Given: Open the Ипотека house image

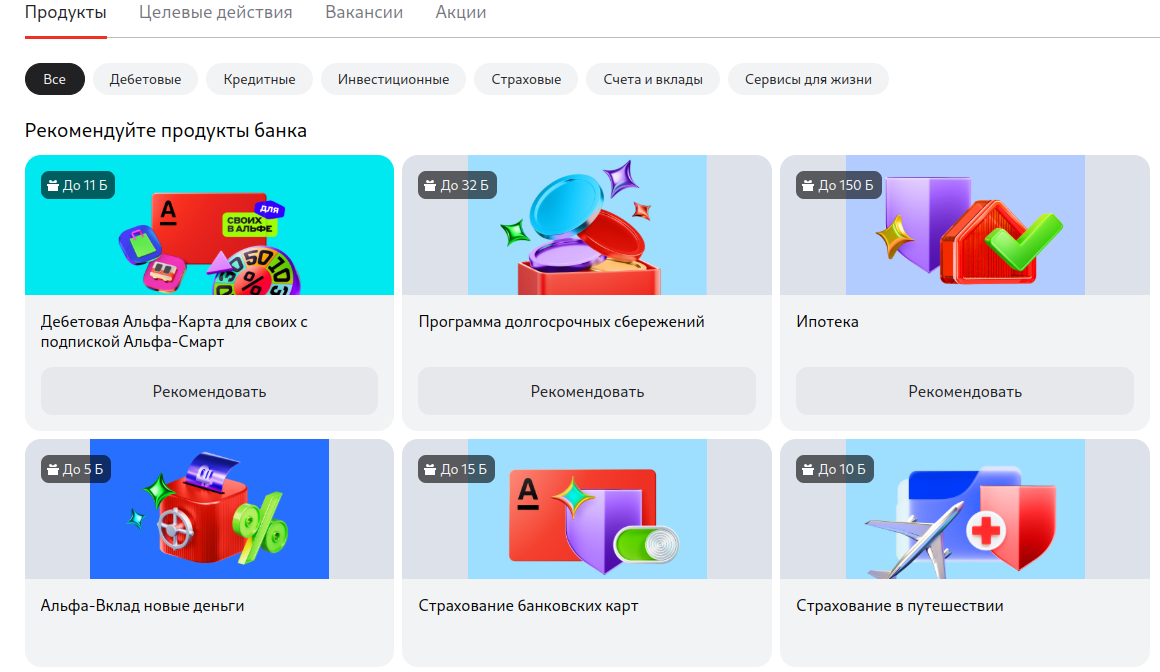Looking at the screenshot, I should click(x=965, y=225).
